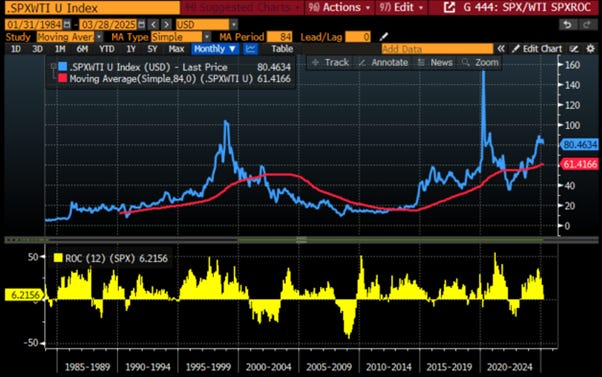
Task: Click the MA Period field showing 84
Action: (280, 37)
